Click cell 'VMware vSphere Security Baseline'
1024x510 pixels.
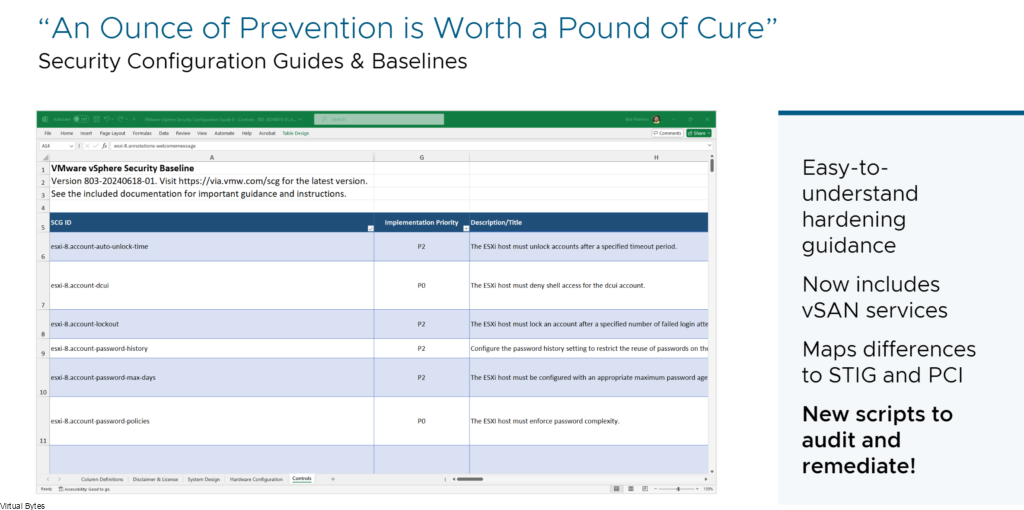click(212, 168)
